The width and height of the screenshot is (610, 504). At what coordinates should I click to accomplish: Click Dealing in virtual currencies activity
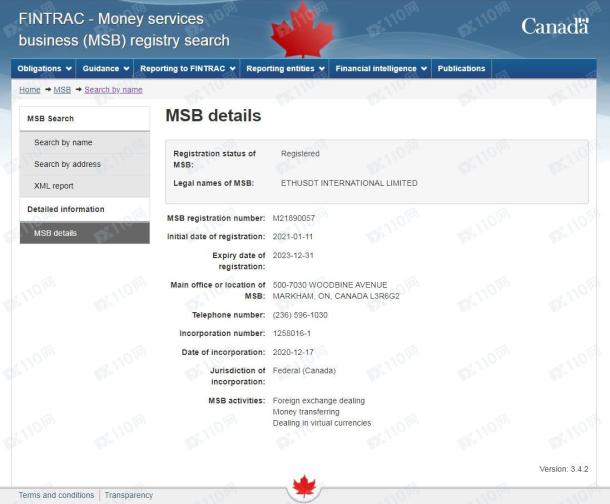click(322, 423)
